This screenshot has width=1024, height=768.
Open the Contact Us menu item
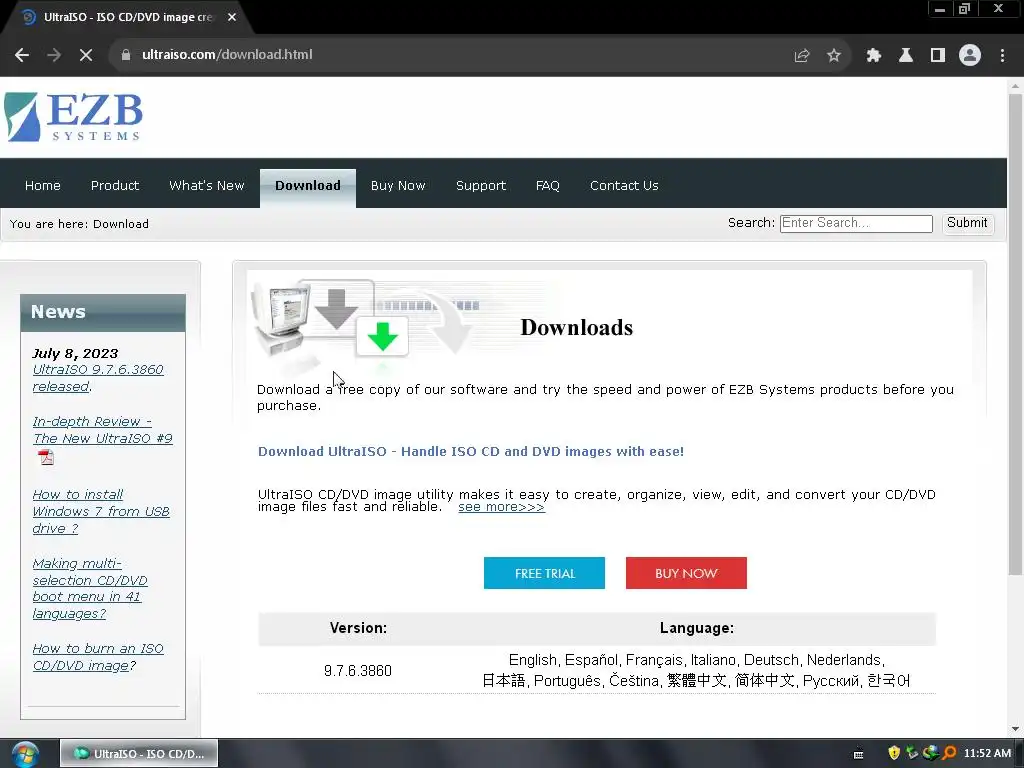pyautogui.click(x=624, y=185)
